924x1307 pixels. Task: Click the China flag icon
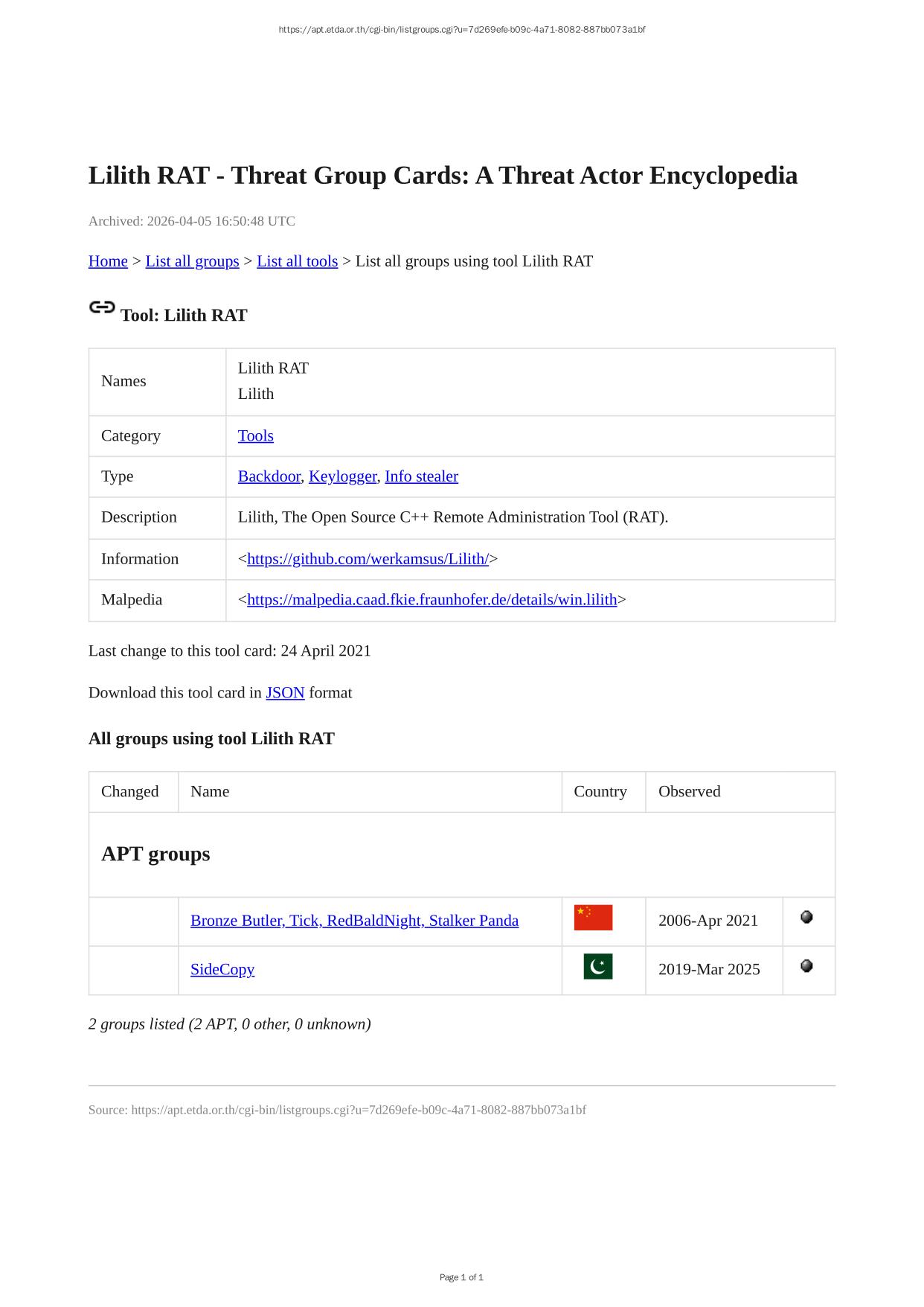(593, 918)
